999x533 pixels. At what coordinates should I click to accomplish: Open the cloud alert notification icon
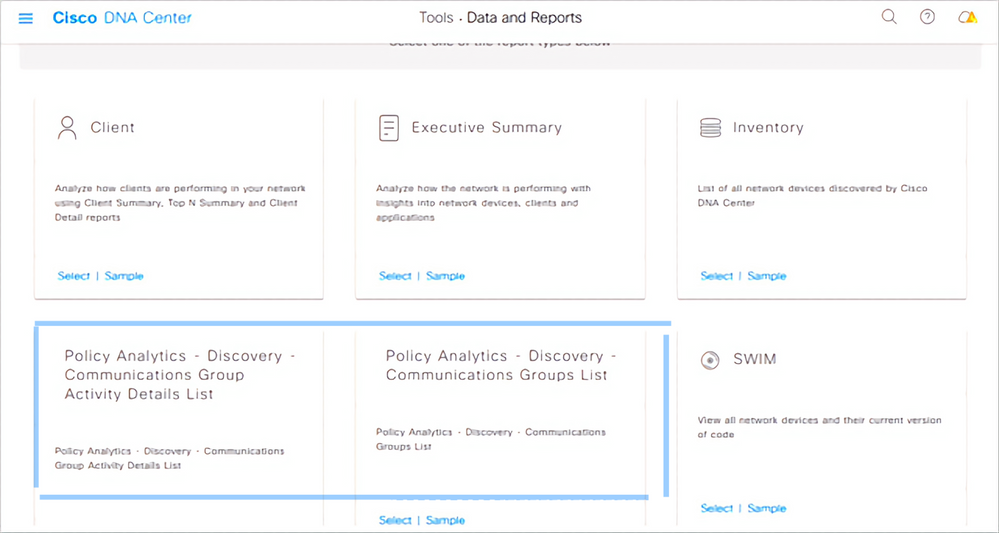[x=968, y=18]
